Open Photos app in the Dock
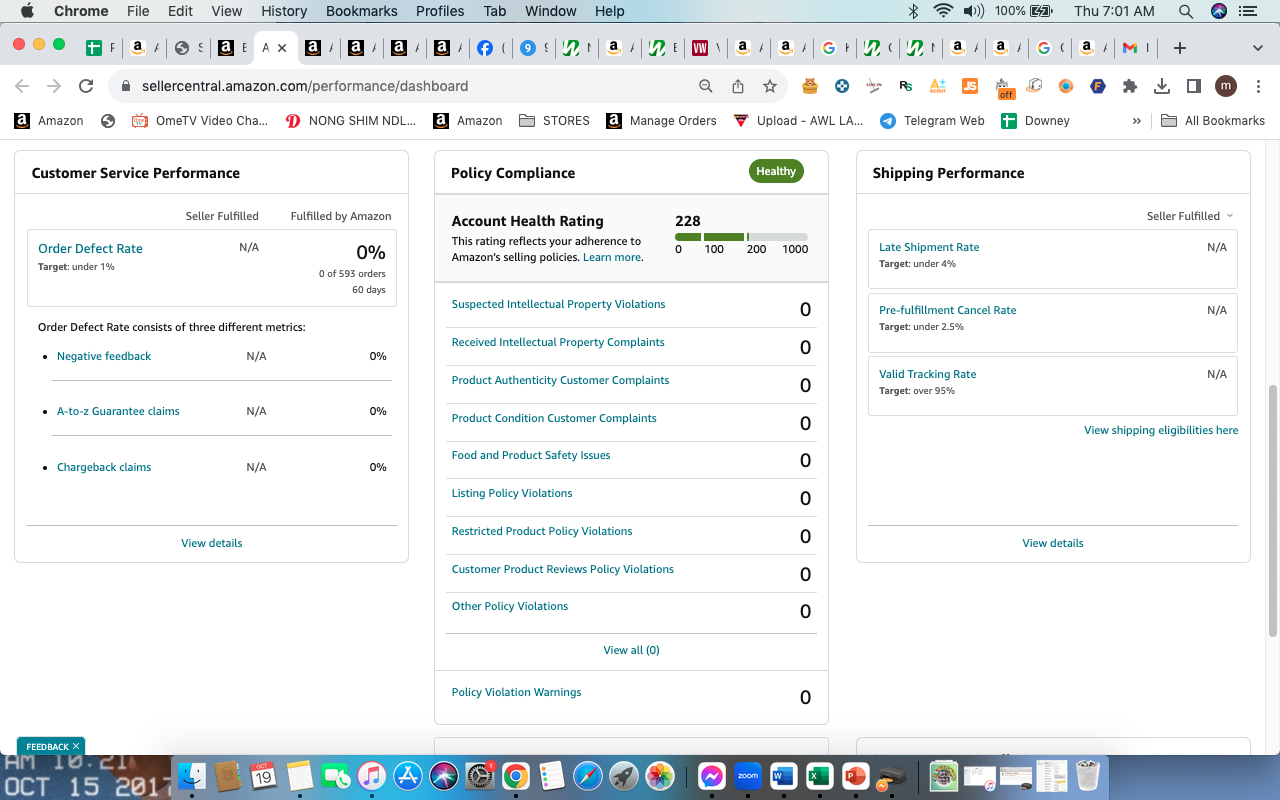The image size is (1280, 800). 660,775
